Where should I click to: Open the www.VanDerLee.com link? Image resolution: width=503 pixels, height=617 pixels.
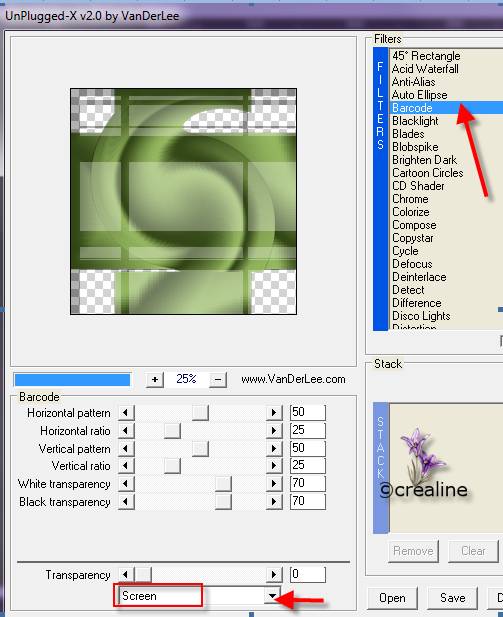pyautogui.click(x=293, y=379)
